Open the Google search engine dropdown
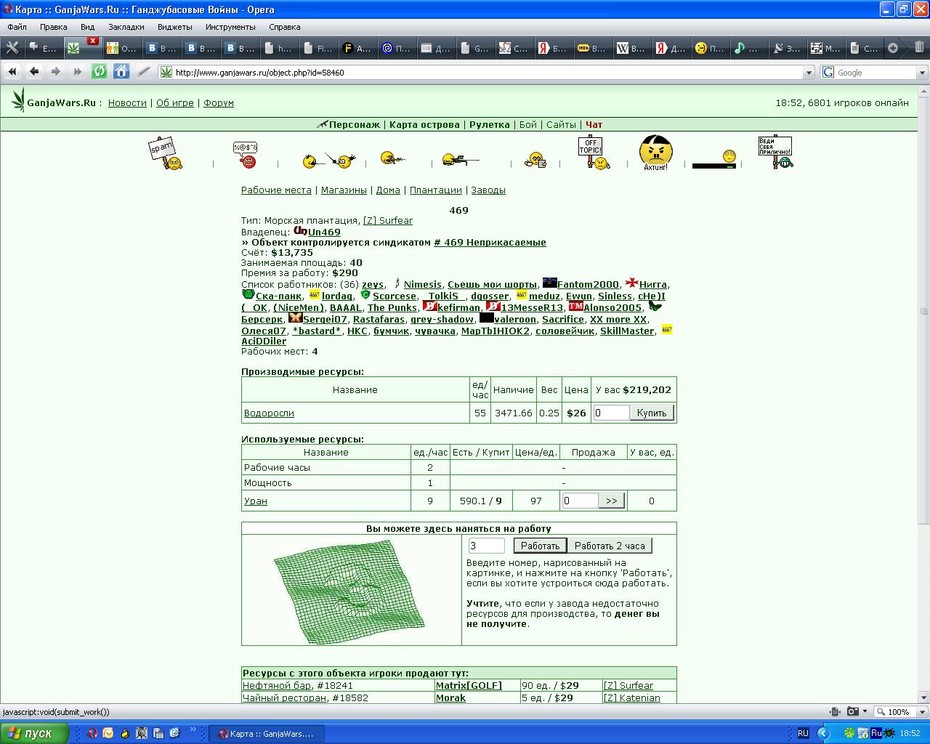 point(922,72)
